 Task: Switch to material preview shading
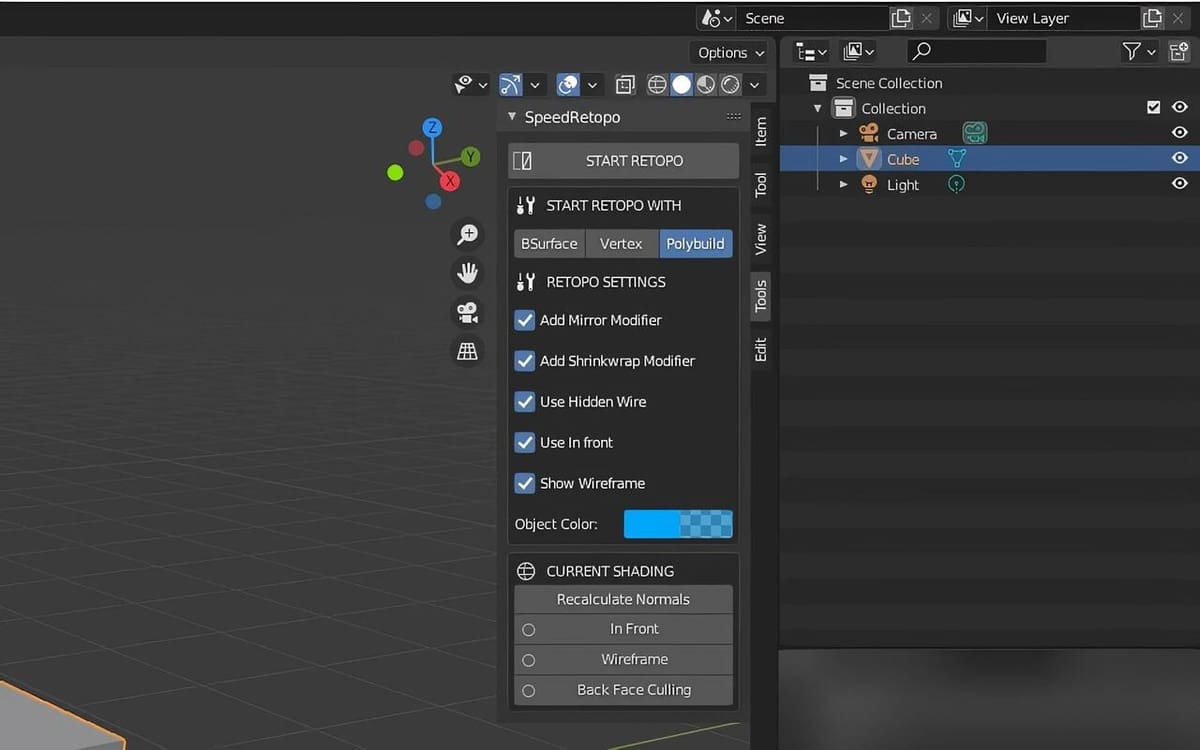(x=706, y=85)
